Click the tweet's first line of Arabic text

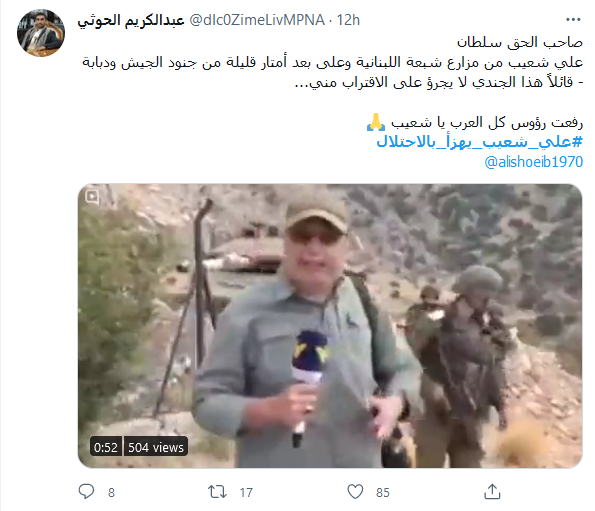point(520,42)
